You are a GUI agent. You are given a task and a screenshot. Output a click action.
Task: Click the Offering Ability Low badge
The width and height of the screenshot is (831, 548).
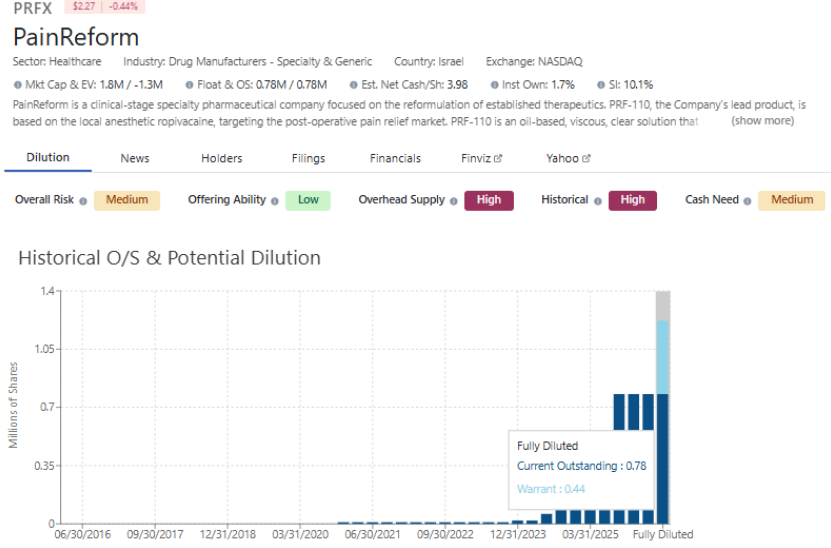[x=308, y=200]
